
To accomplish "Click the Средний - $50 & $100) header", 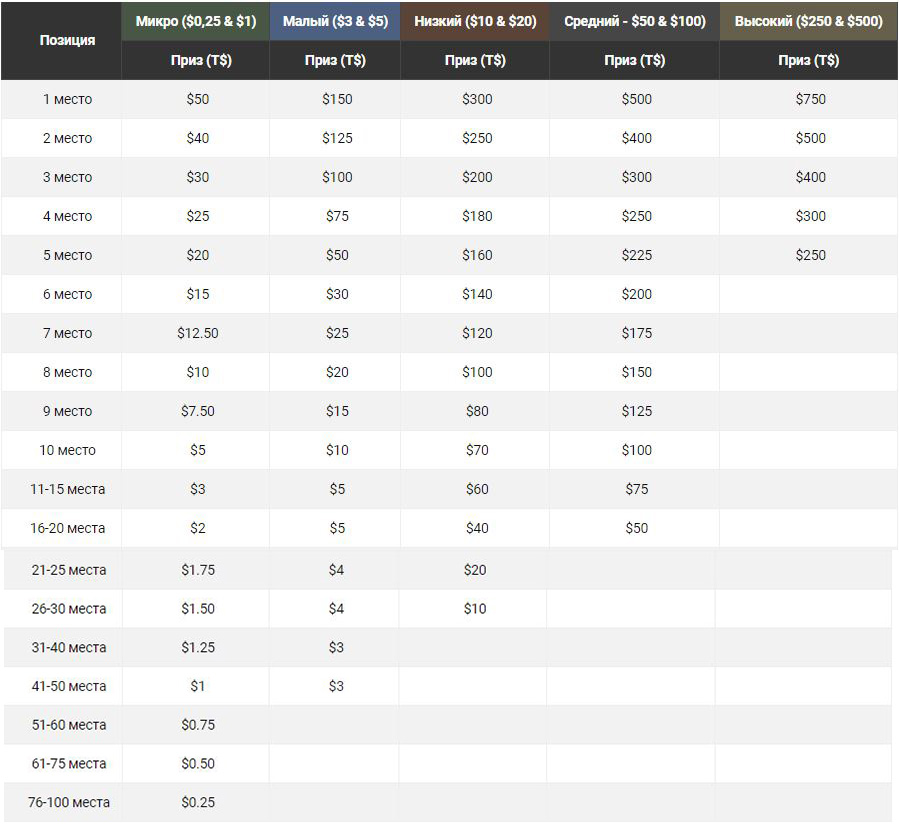I will pyautogui.click(x=634, y=21).
